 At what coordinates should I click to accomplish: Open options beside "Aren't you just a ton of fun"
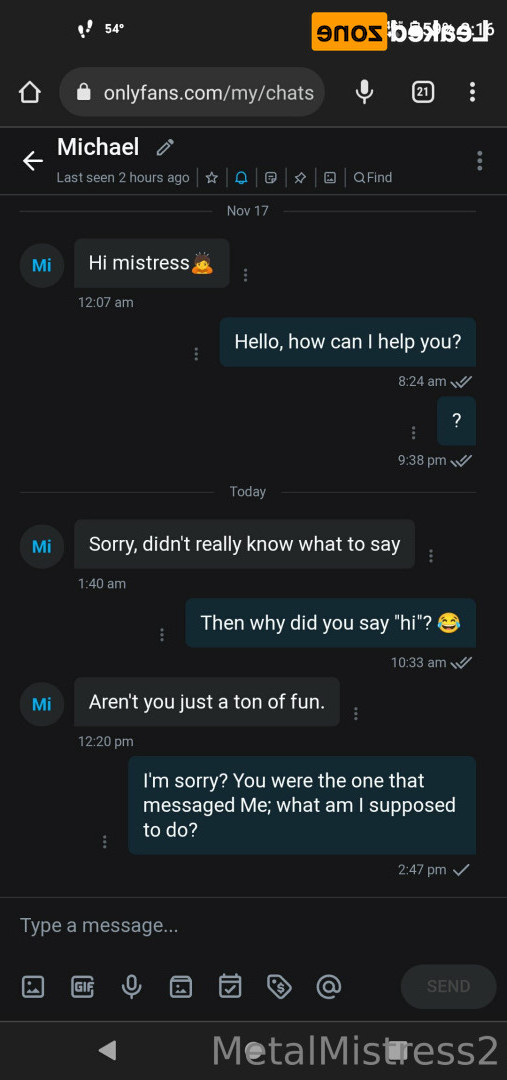pyautogui.click(x=355, y=714)
